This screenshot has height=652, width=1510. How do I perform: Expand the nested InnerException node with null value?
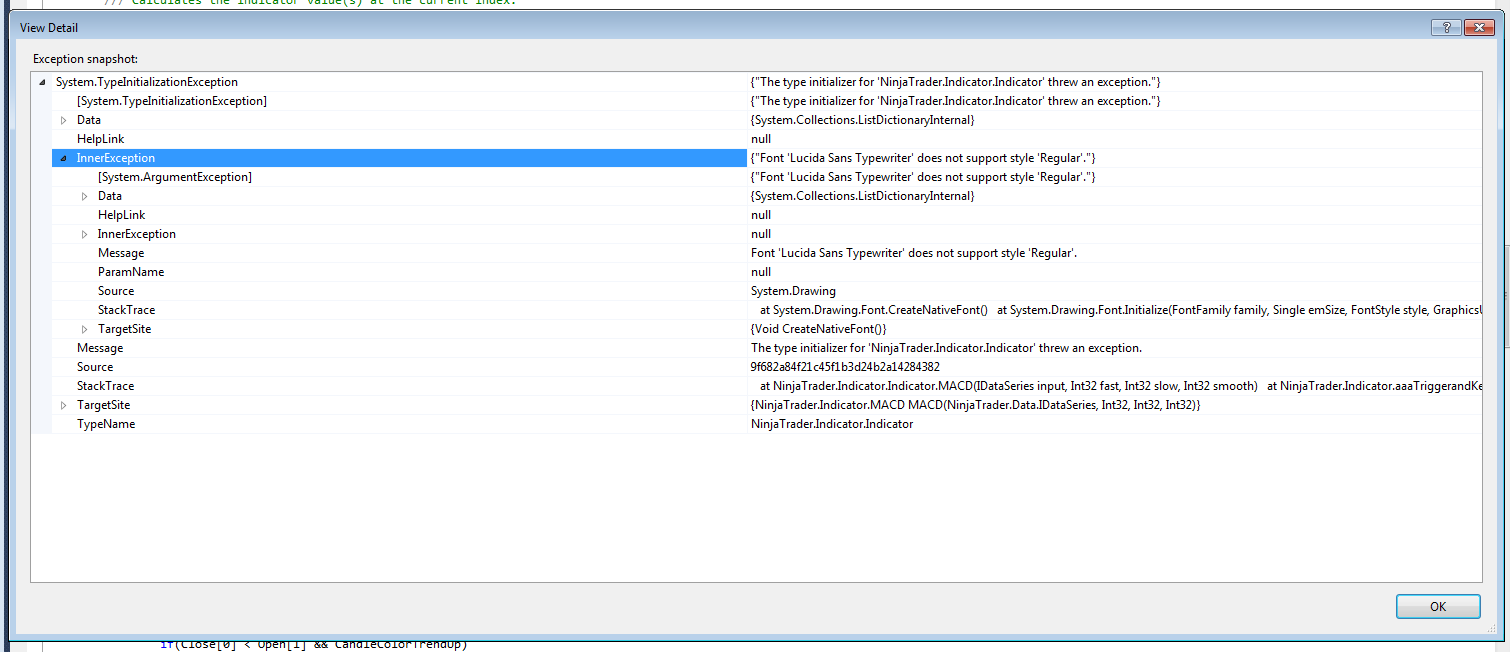point(85,234)
